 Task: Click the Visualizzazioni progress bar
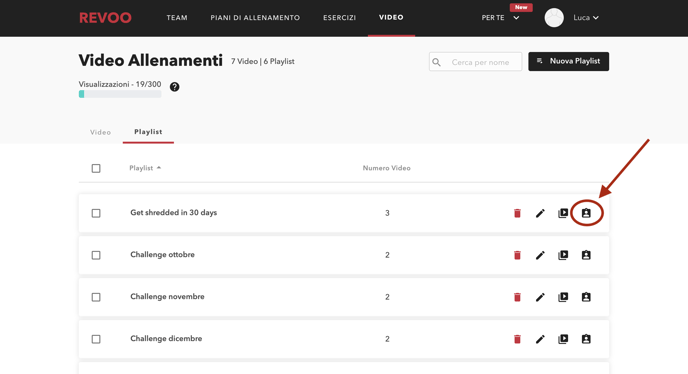[120, 94]
